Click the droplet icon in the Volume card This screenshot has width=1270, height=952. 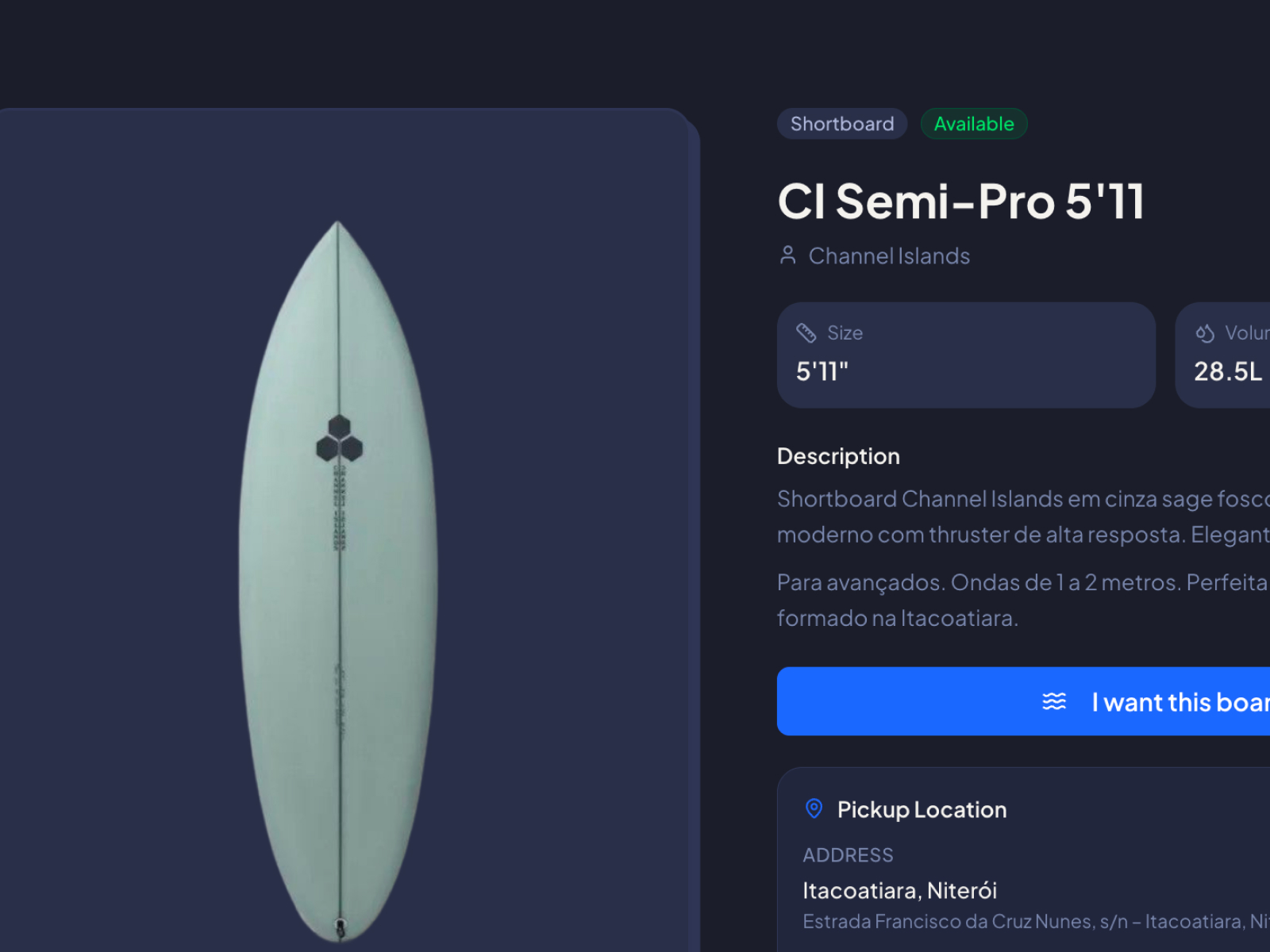pyautogui.click(x=1205, y=333)
